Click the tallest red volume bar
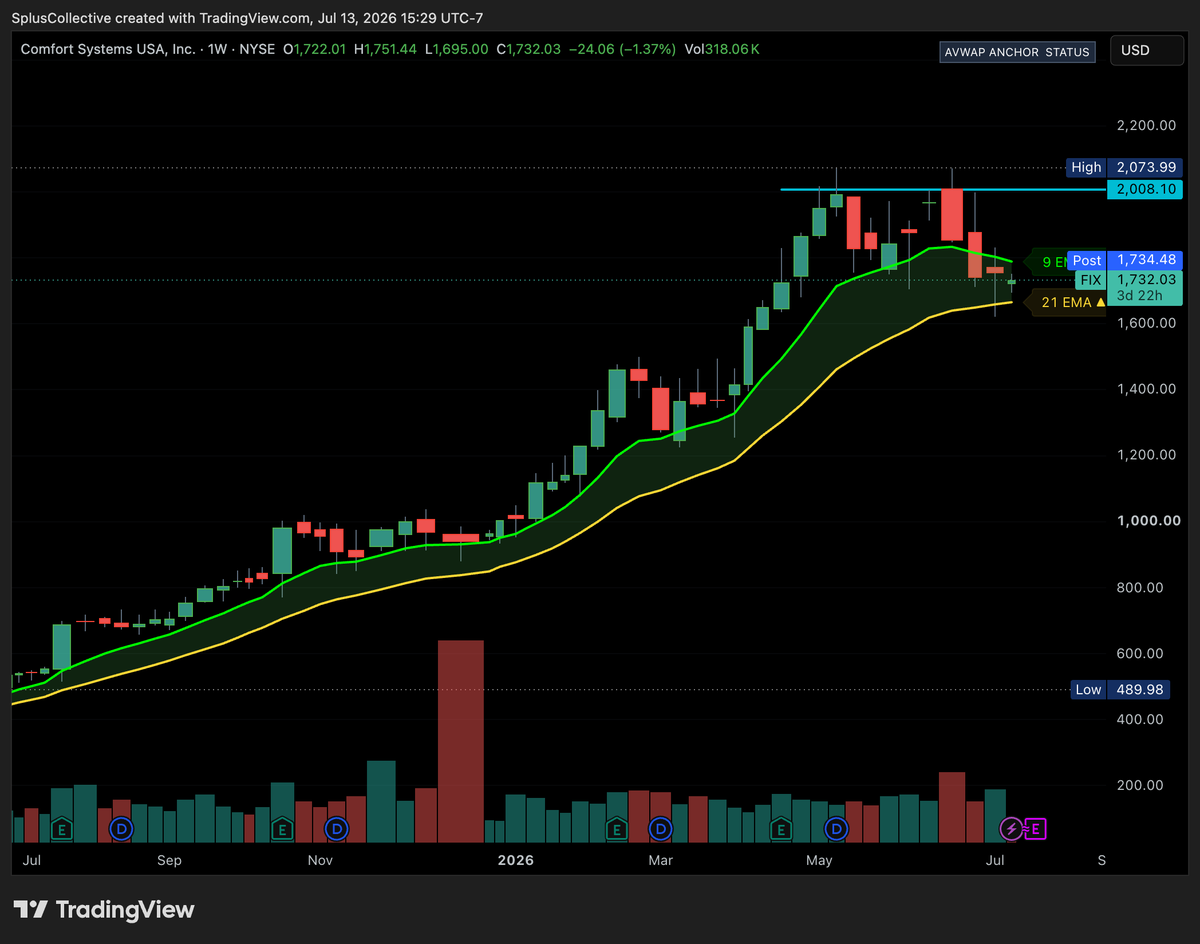The width and height of the screenshot is (1200, 944). pyautogui.click(x=461, y=742)
